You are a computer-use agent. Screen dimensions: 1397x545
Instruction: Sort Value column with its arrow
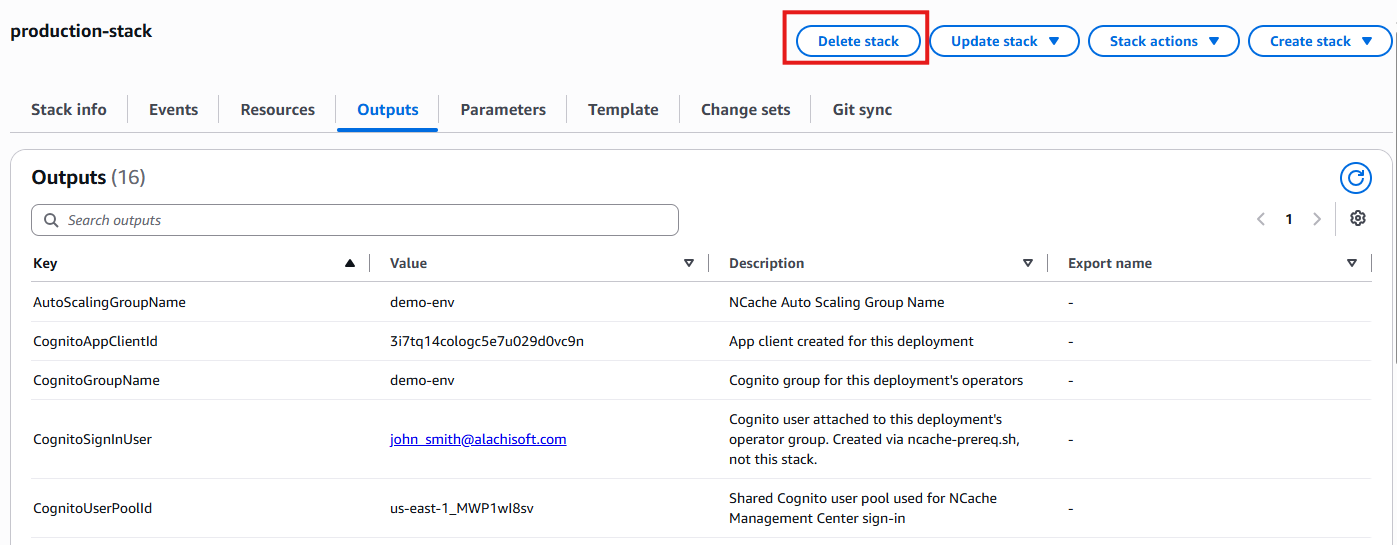click(x=689, y=263)
